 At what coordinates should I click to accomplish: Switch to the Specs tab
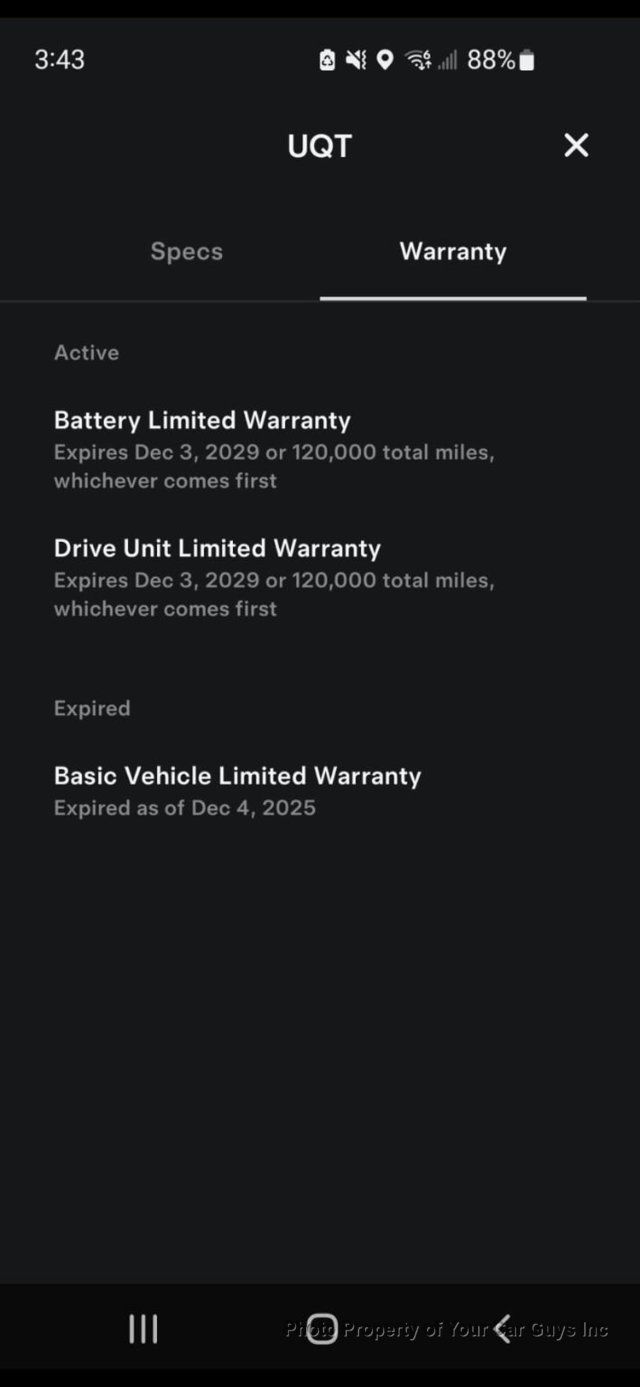(x=186, y=252)
